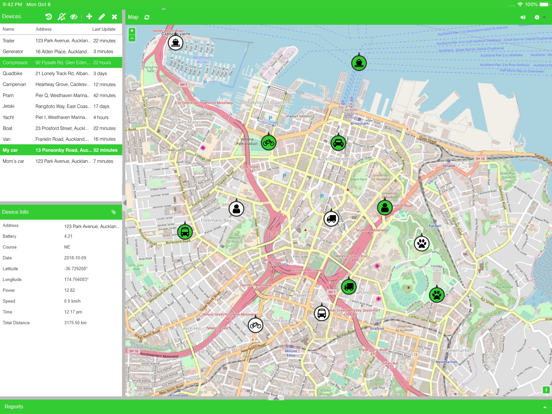Select the Trailer device row
Screen dimensions: 552x414
click(x=61, y=40)
